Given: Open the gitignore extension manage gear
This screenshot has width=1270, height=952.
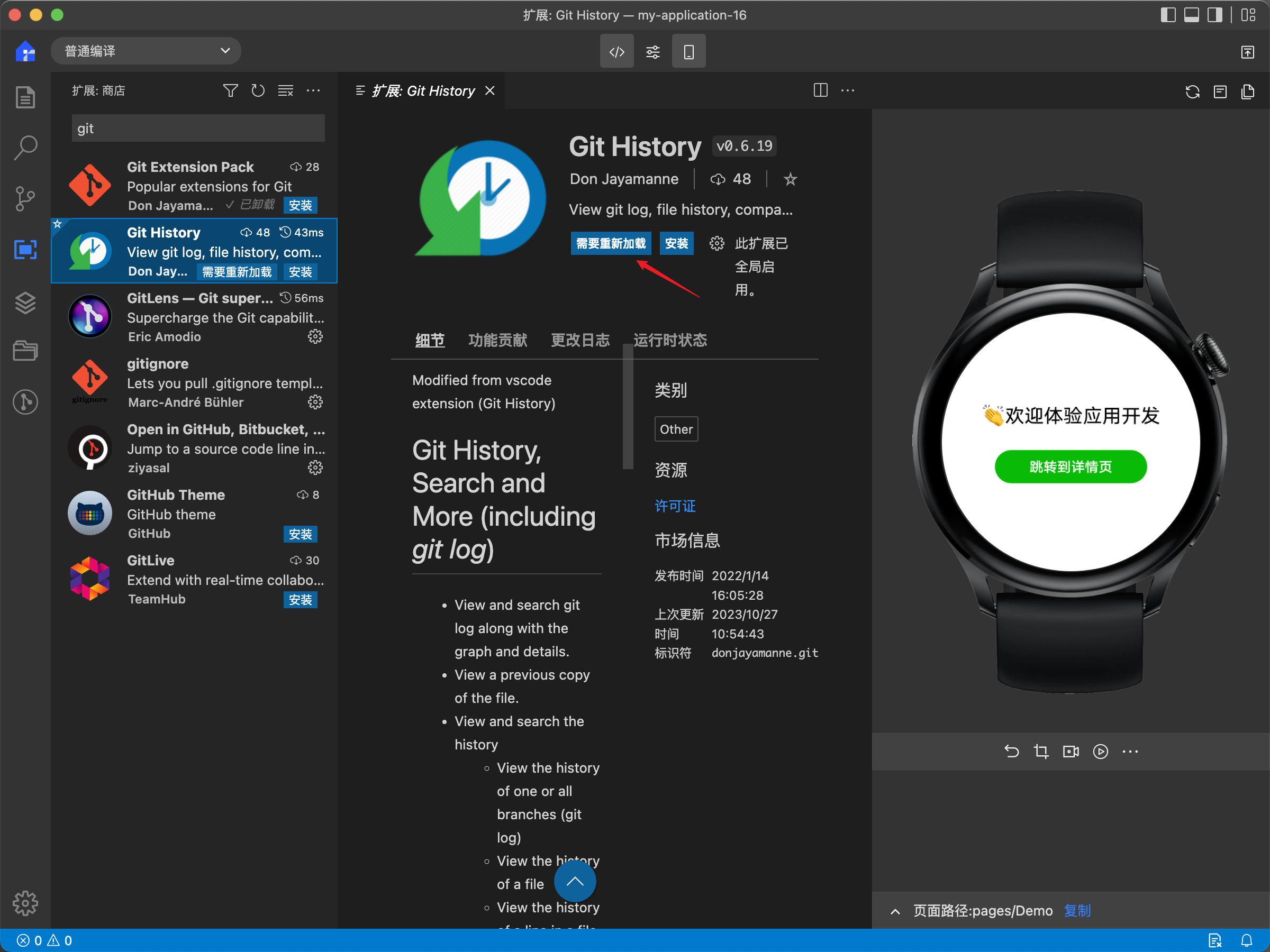Looking at the screenshot, I should pos(315,401).
